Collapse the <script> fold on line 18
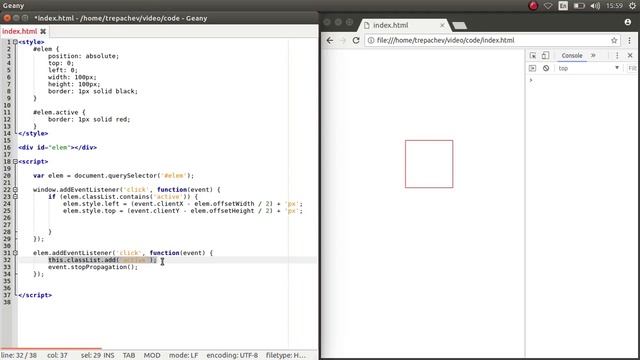The height and width of the screenshot is (360, 640). (x=15, y=162)
